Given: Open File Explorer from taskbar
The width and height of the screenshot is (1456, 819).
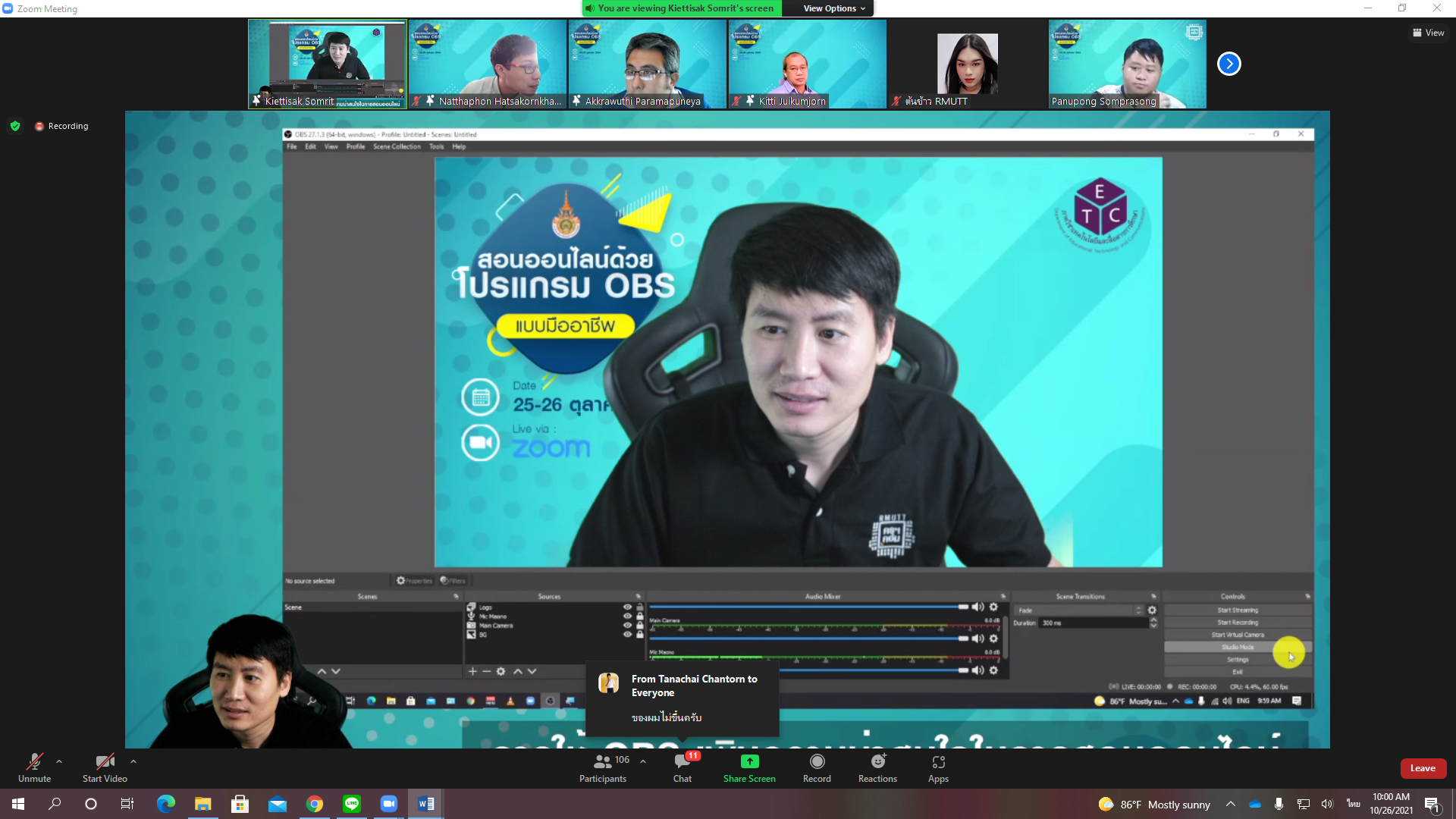Looking at the screenshot, I should tap(202, 804).
